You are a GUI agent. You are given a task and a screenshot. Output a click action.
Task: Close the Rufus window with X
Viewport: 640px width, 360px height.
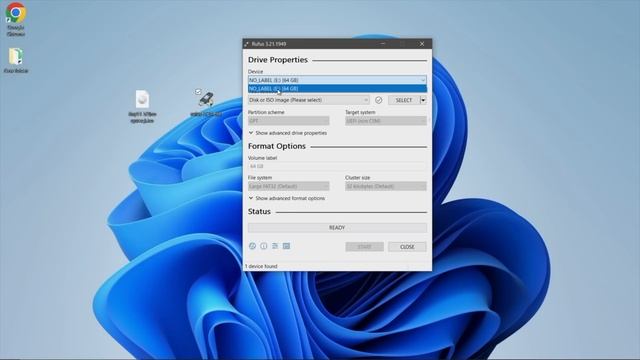coord(422,44)
